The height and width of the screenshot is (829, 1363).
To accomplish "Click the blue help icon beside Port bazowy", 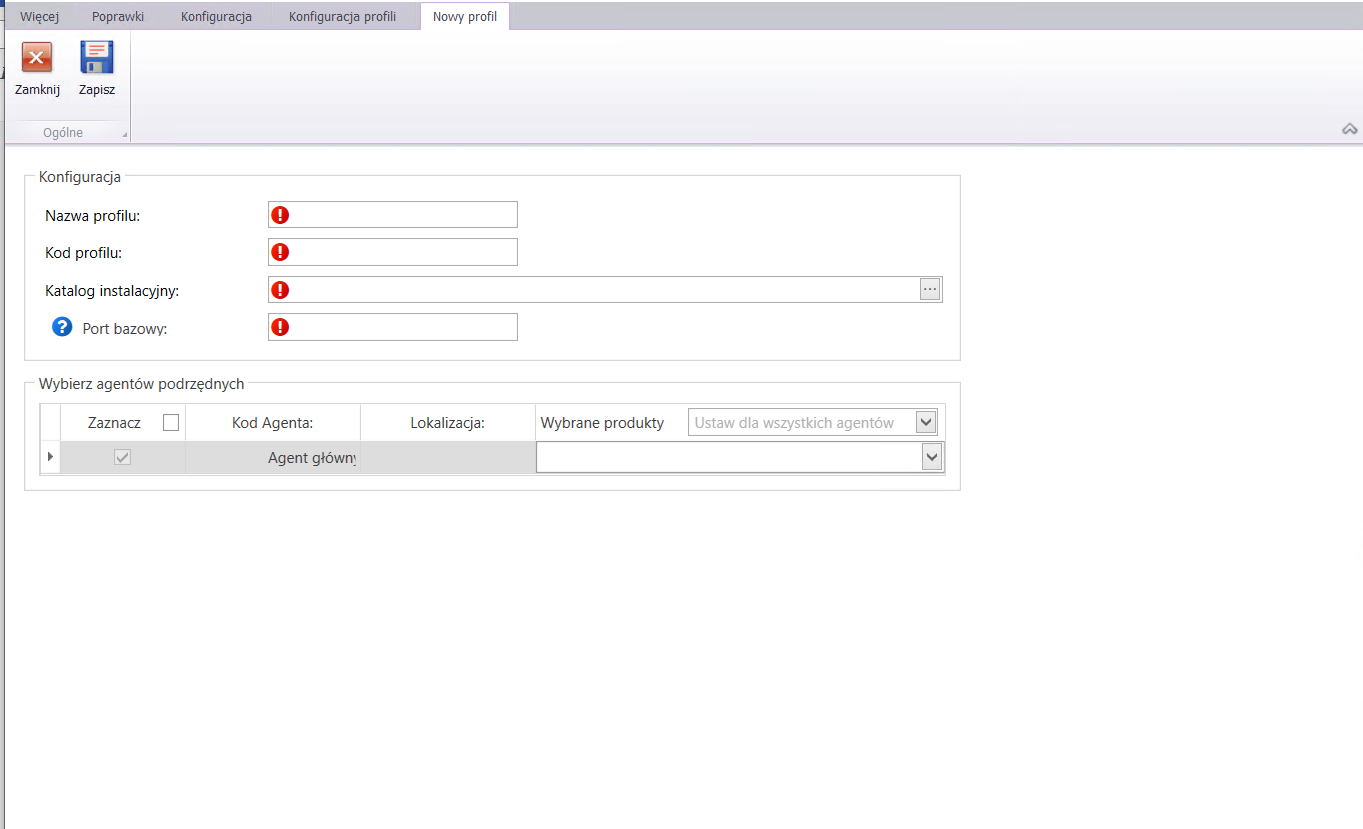I will pos(62,326).
